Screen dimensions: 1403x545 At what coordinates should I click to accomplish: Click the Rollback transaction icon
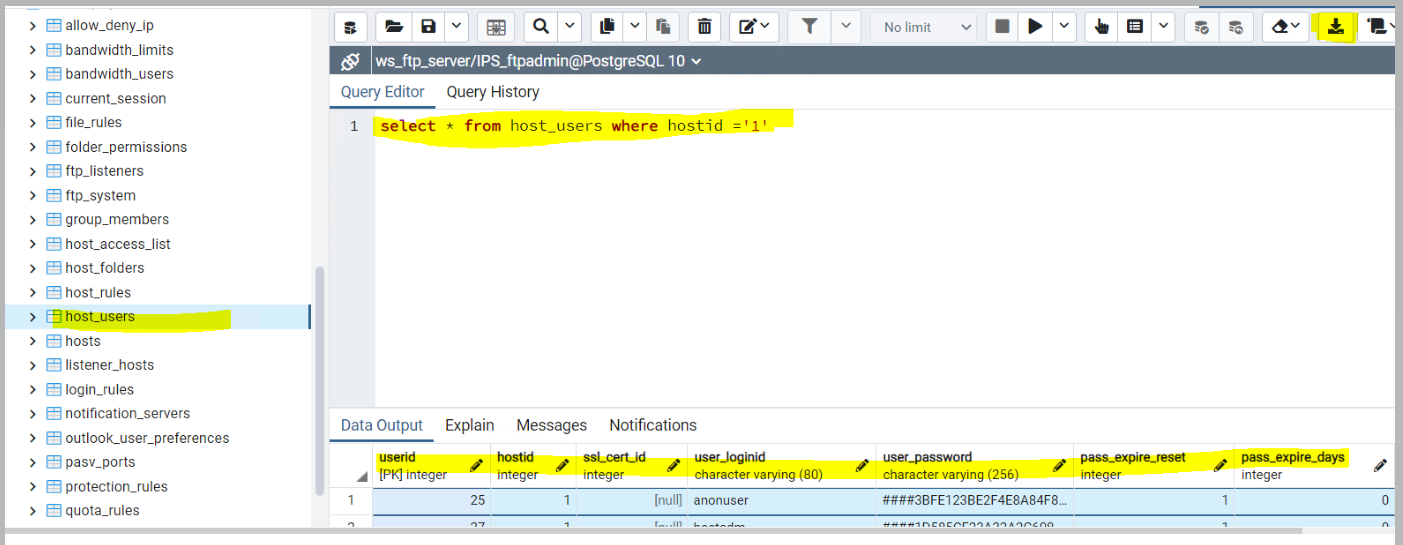1235,27
